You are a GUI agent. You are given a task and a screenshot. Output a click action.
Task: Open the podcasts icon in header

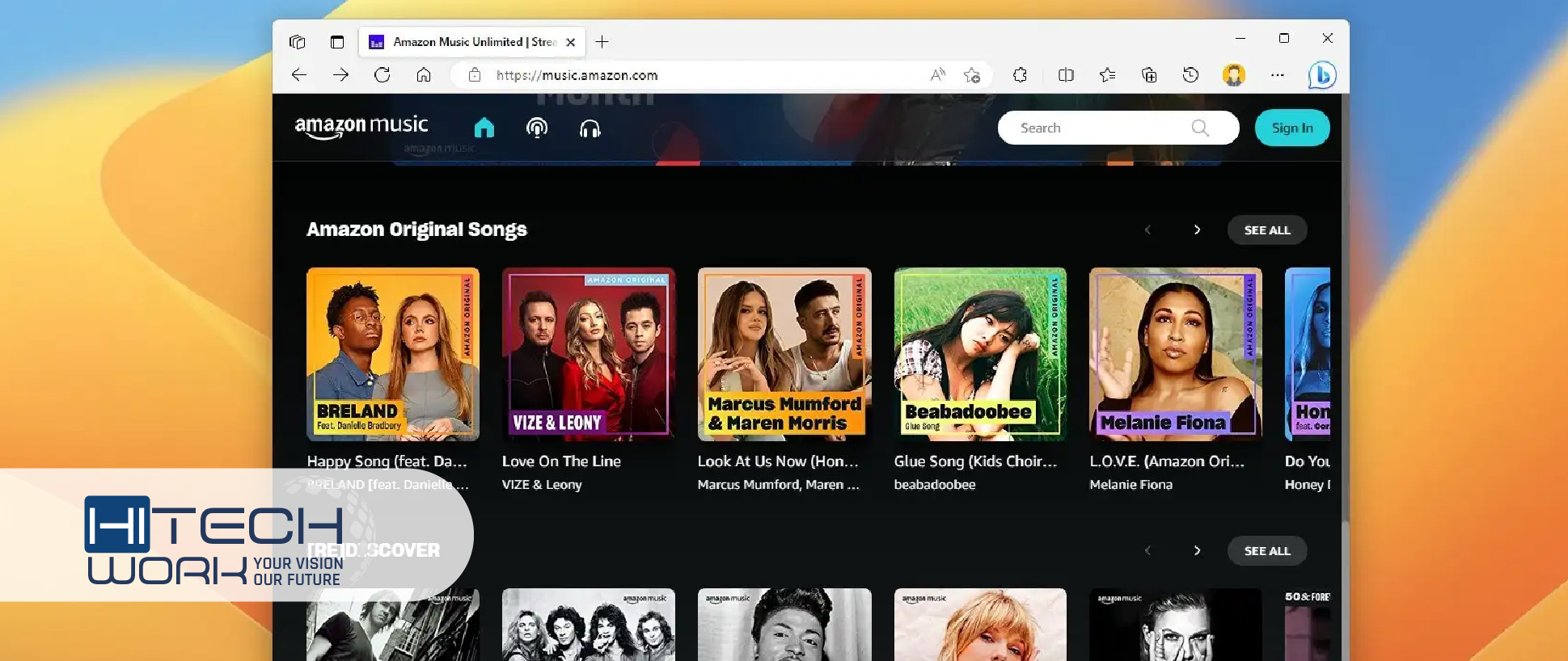(537, 128)
